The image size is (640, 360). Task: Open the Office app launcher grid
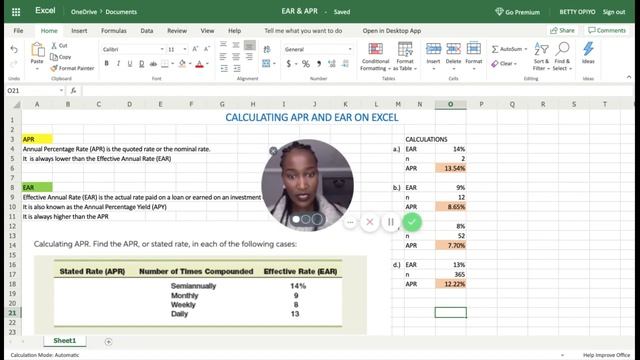click(16, 12)
